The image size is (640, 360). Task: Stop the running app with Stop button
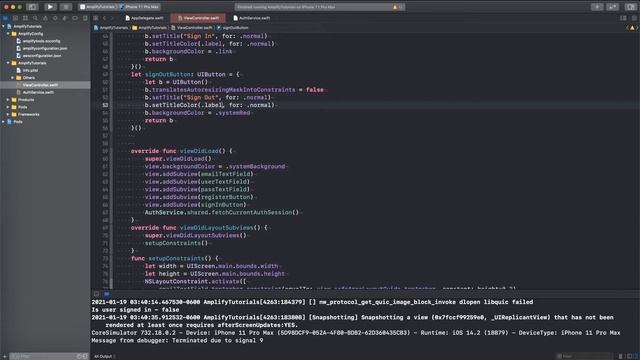[x=66, y=7]
